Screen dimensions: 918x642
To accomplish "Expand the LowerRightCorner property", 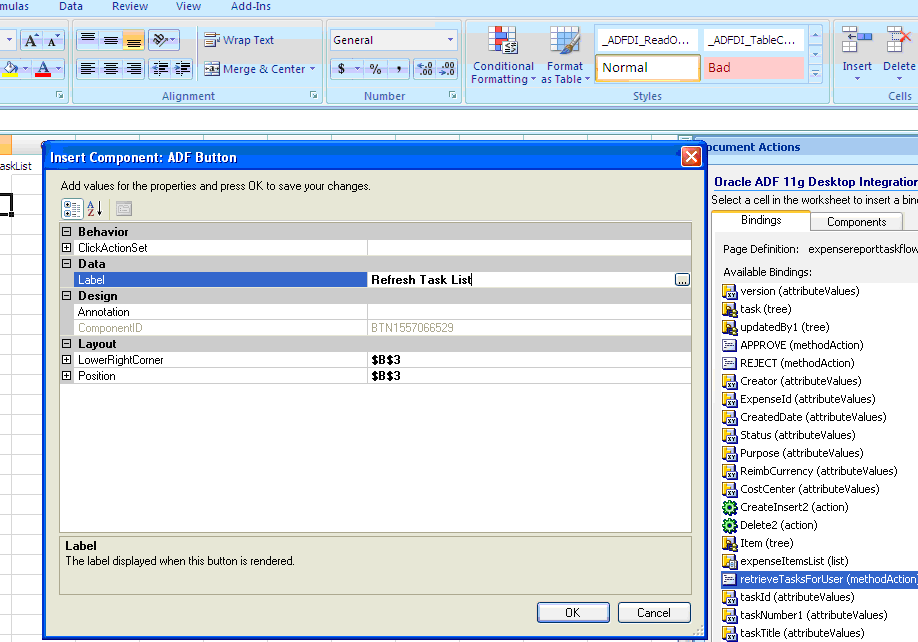I will pos(67,360).
